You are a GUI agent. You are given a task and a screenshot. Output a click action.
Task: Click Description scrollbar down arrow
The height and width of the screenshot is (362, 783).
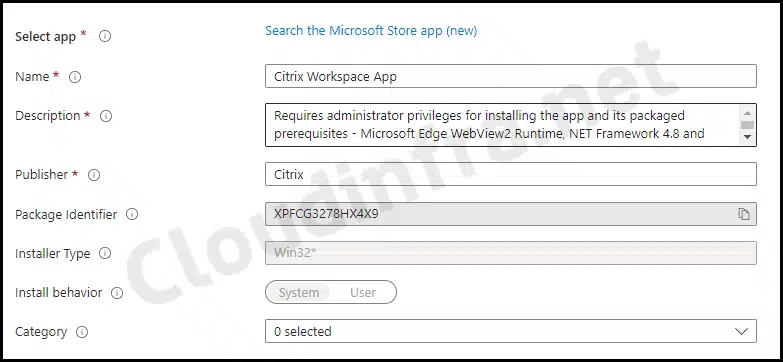click(748, 136)
